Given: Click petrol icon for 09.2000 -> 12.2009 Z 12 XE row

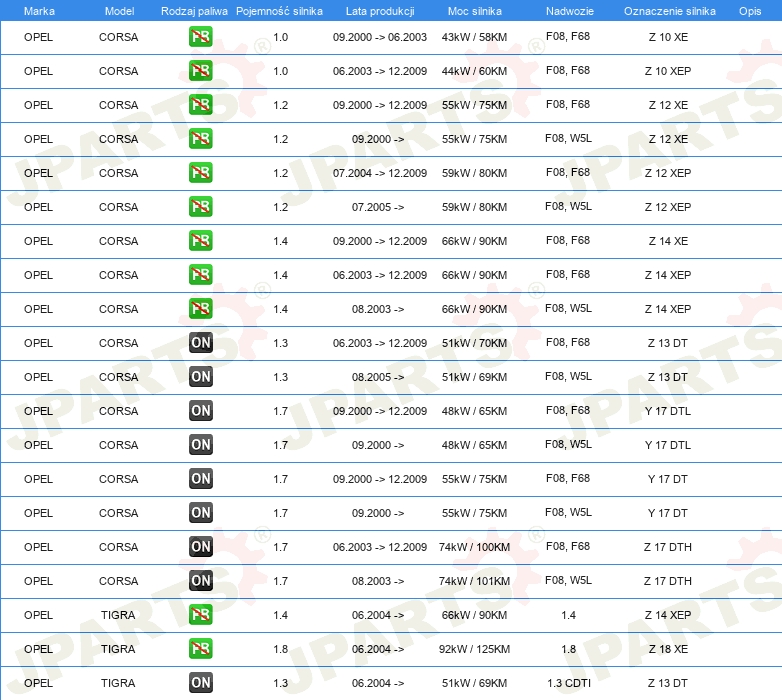Looking at the screenshot, I should (x=200, y=105).
